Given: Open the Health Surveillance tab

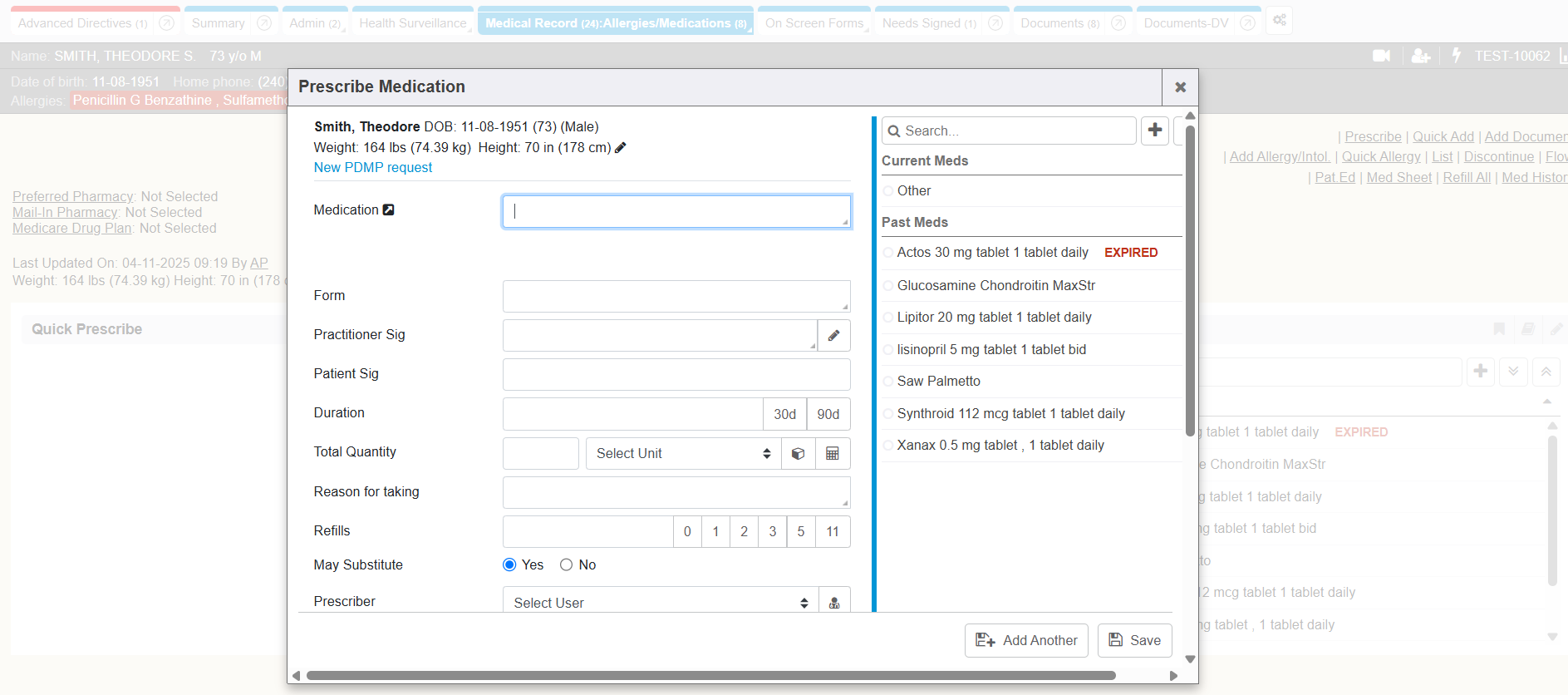Looking at the screenshot, I should (x=412, y=23).
